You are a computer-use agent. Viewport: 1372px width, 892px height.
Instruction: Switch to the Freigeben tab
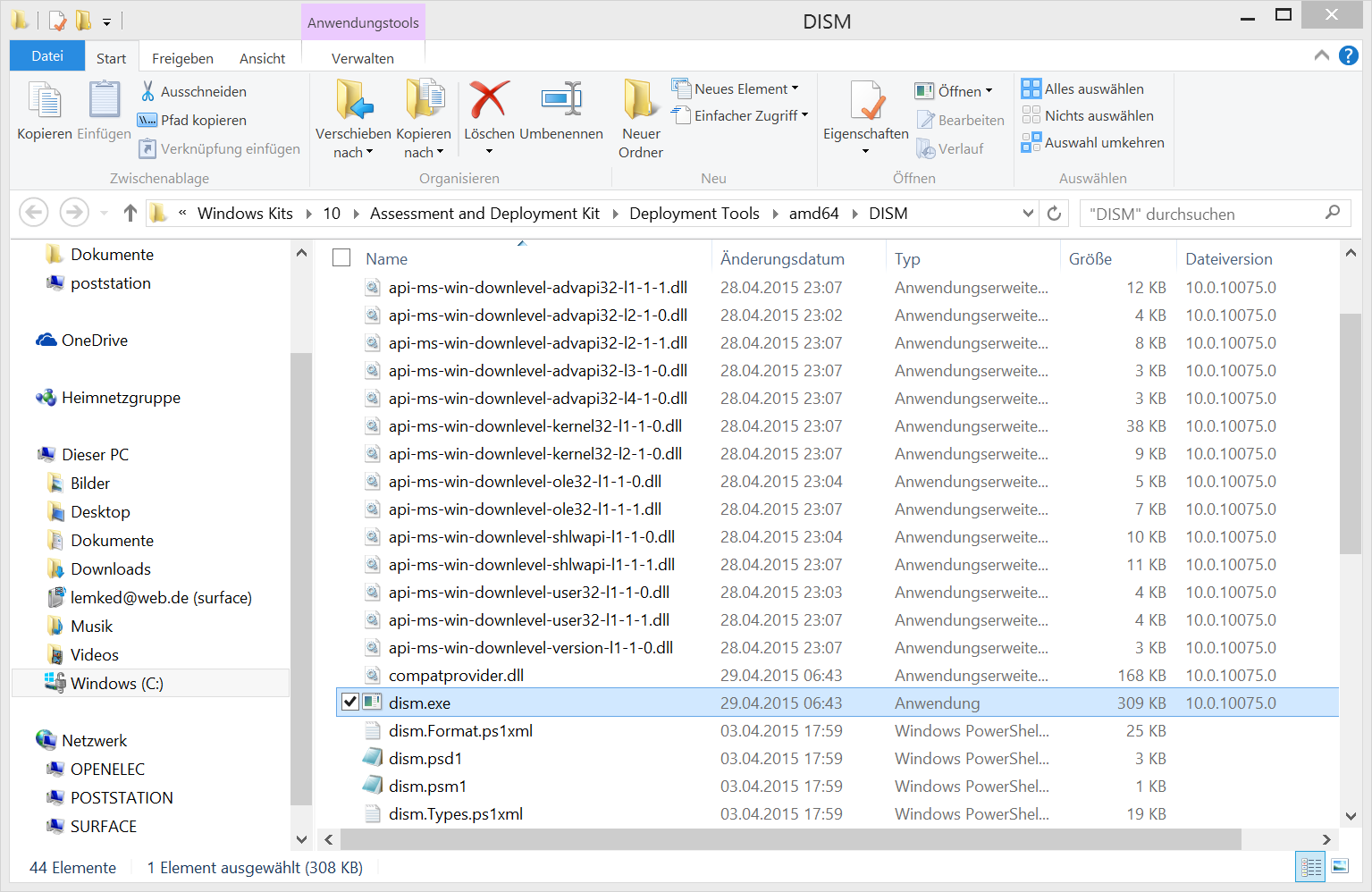182,58
